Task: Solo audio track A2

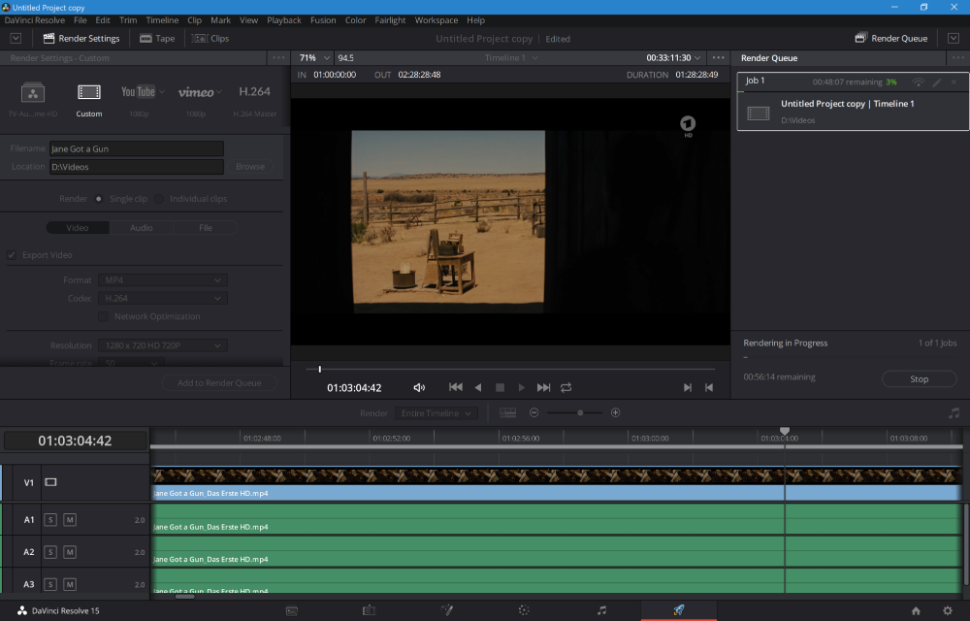Action: point(51,552)
